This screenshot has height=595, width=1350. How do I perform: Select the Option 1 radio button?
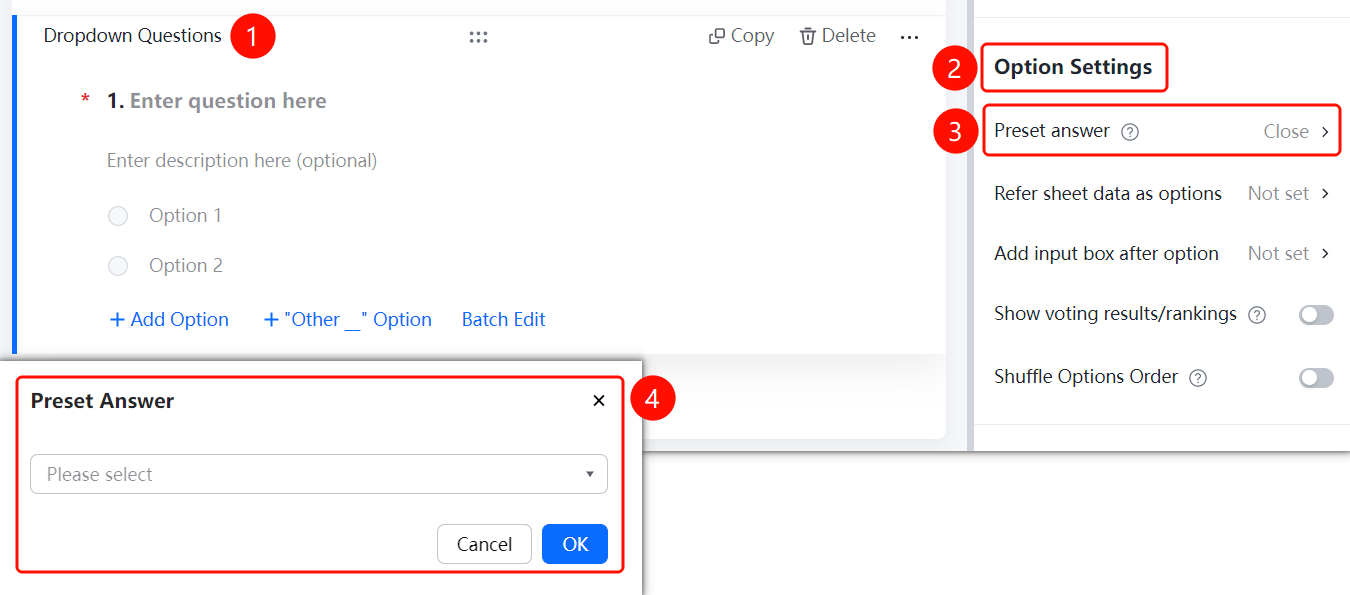coord(118,216)
